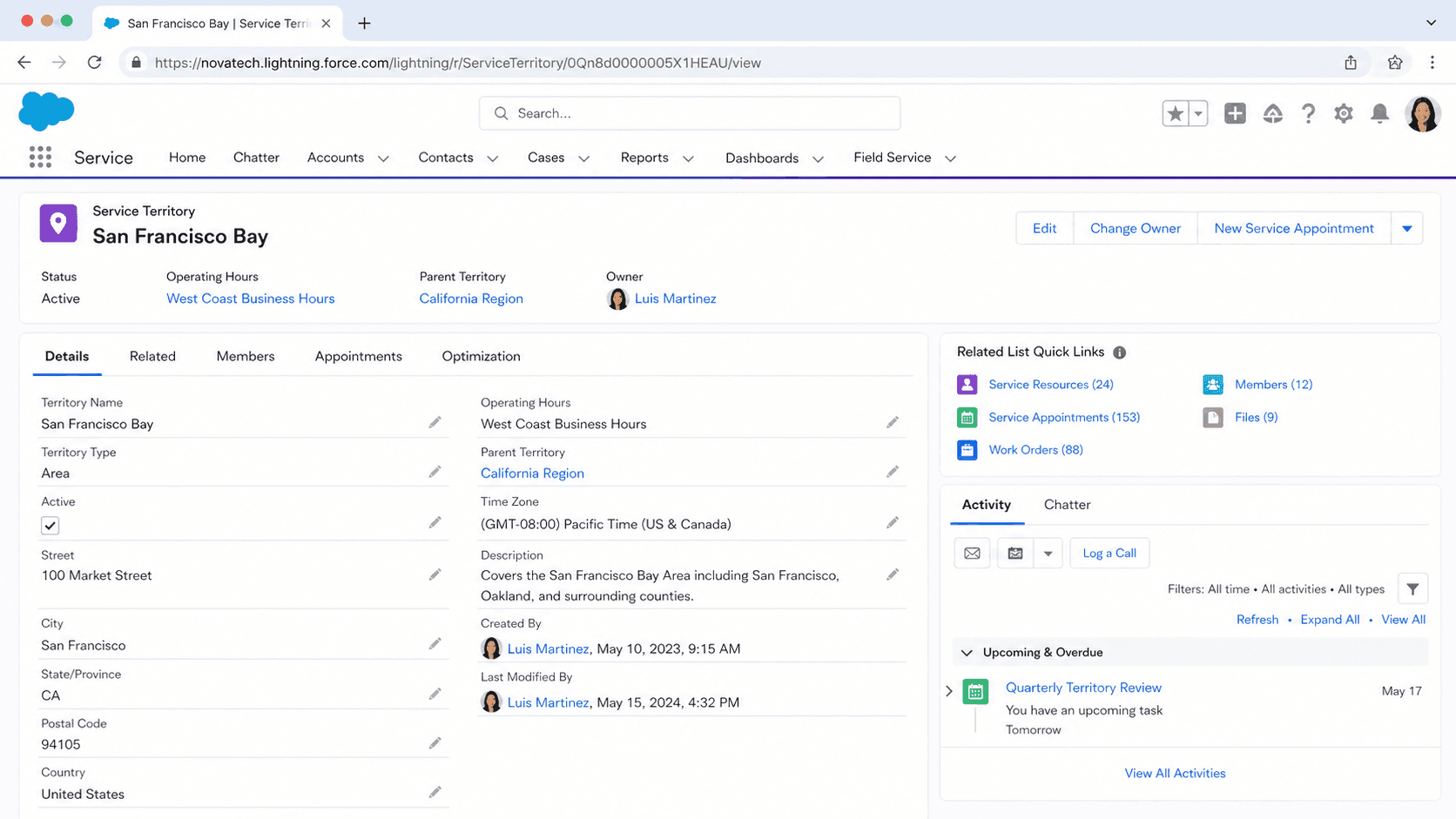This screenshot has height=819, width=1456.
Task: Edit Territory Name using the pencil icon
Action: click(435, 423)
